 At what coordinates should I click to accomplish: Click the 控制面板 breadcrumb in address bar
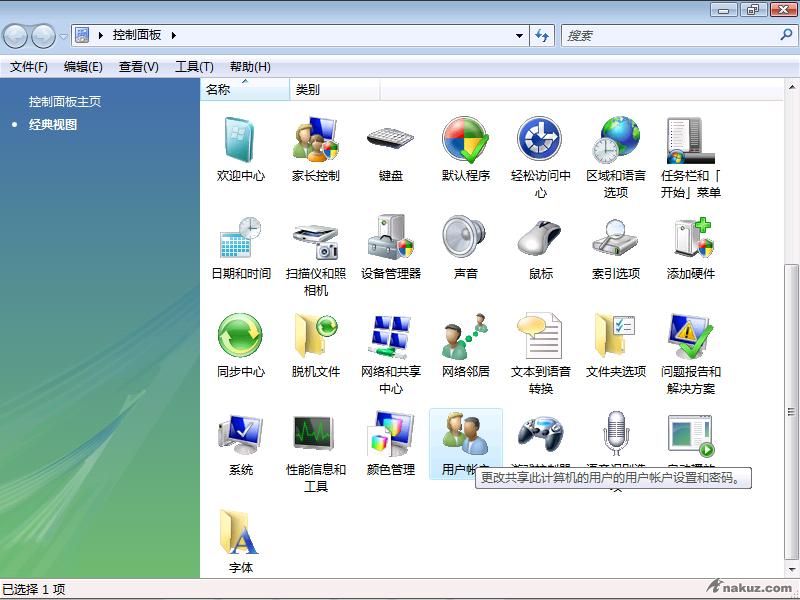click(137, 35)
